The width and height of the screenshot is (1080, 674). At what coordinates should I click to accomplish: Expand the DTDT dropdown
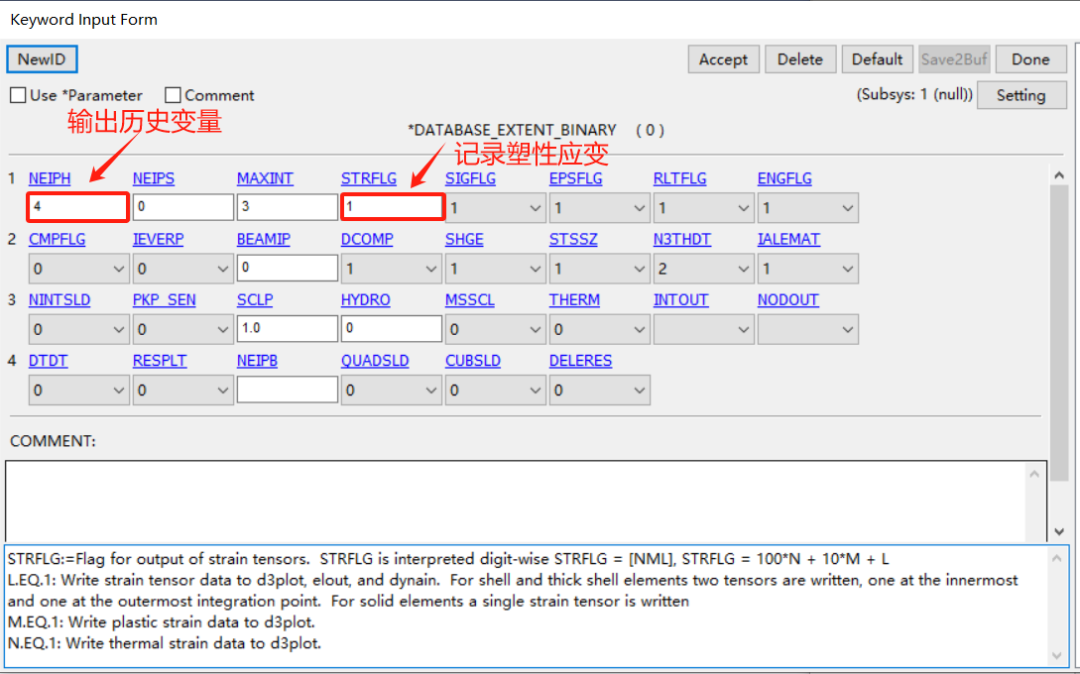pyautogui.click(x=79, y=390)
